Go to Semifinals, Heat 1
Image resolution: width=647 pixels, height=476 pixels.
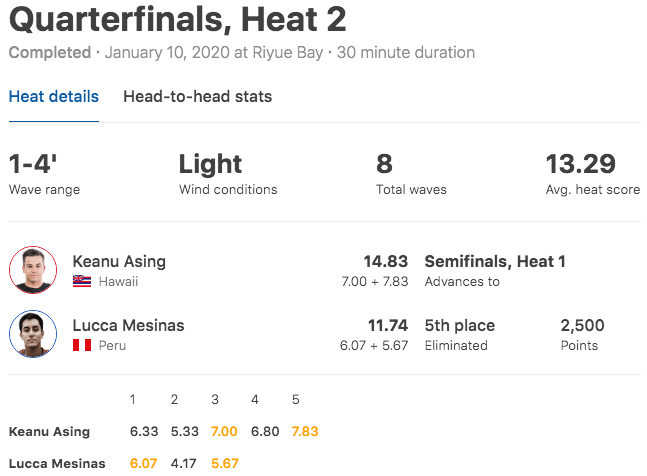click(x=495, y=261)
